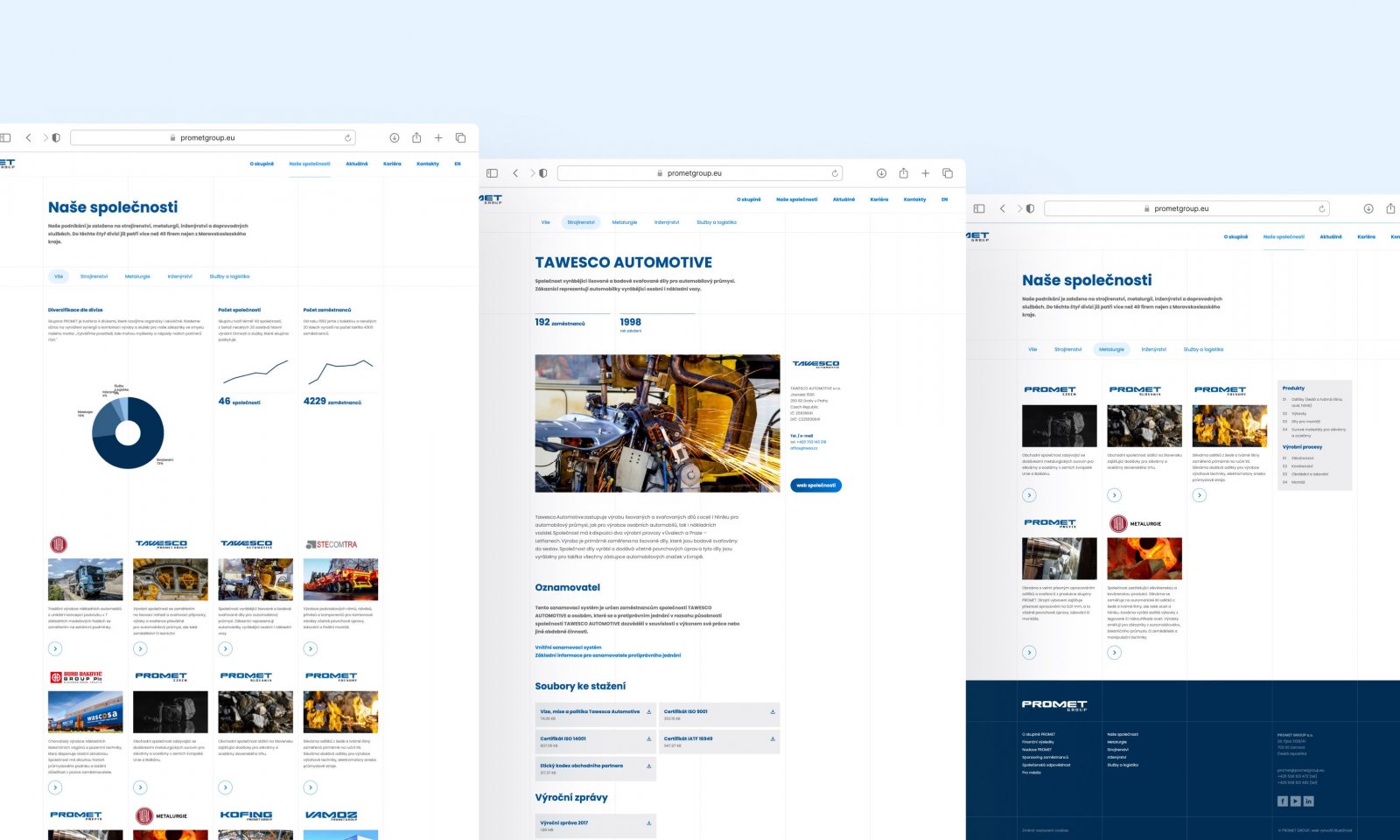Open O skupině menu in left window
Viewport: 1400px width, 840px height.
262,164
